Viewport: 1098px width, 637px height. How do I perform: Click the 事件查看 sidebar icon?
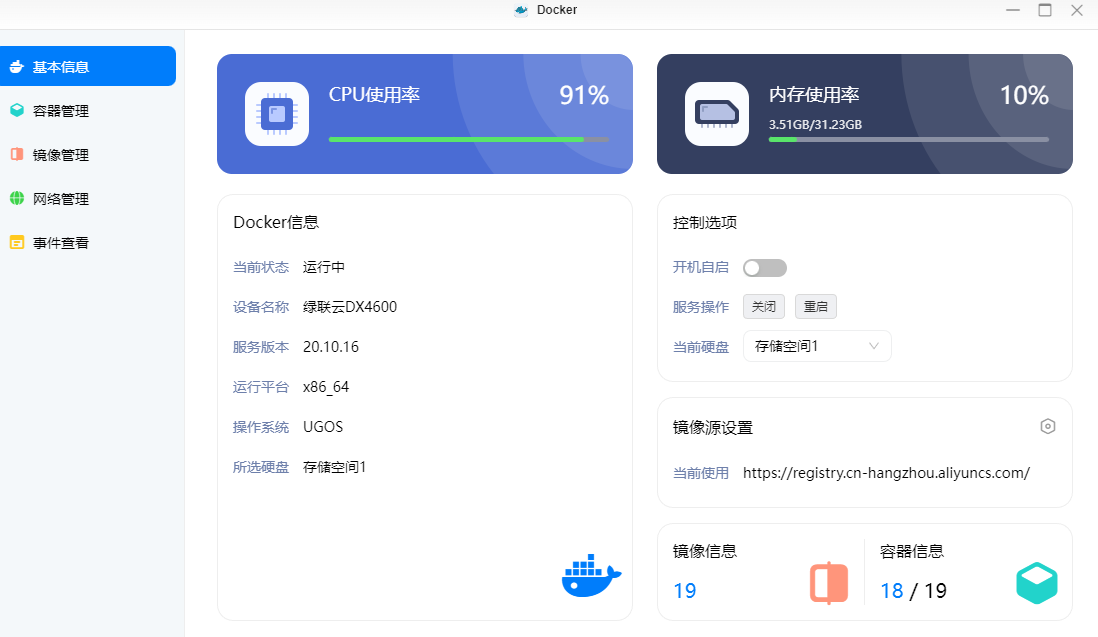pyautogui.click(x=17, y=243)
